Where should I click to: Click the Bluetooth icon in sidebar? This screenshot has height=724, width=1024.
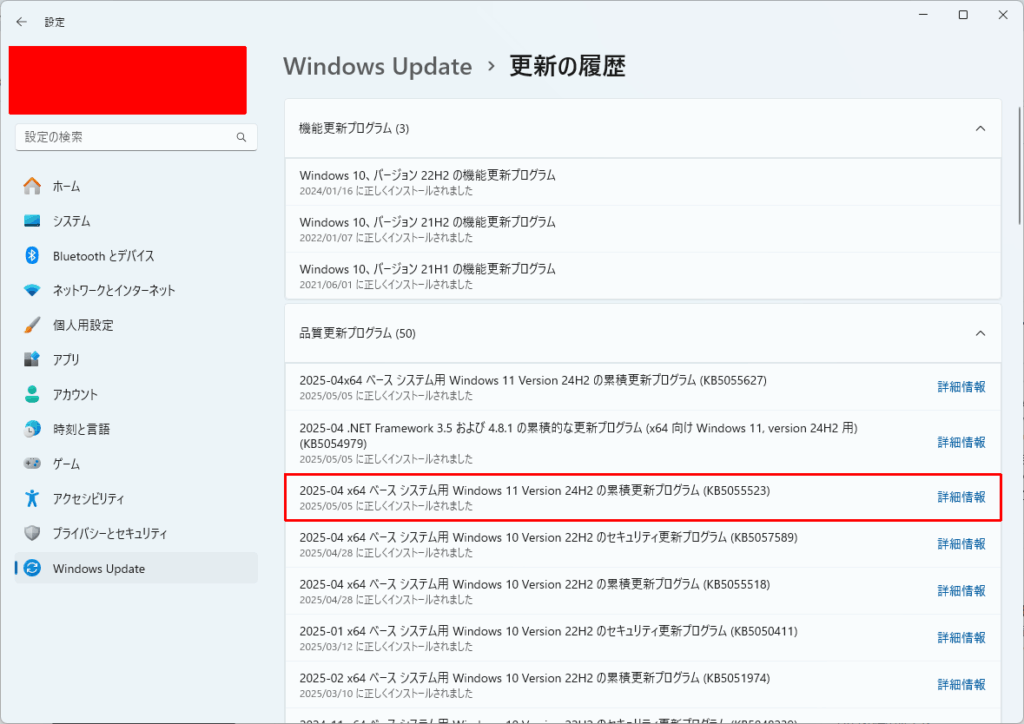pos(32,255)
